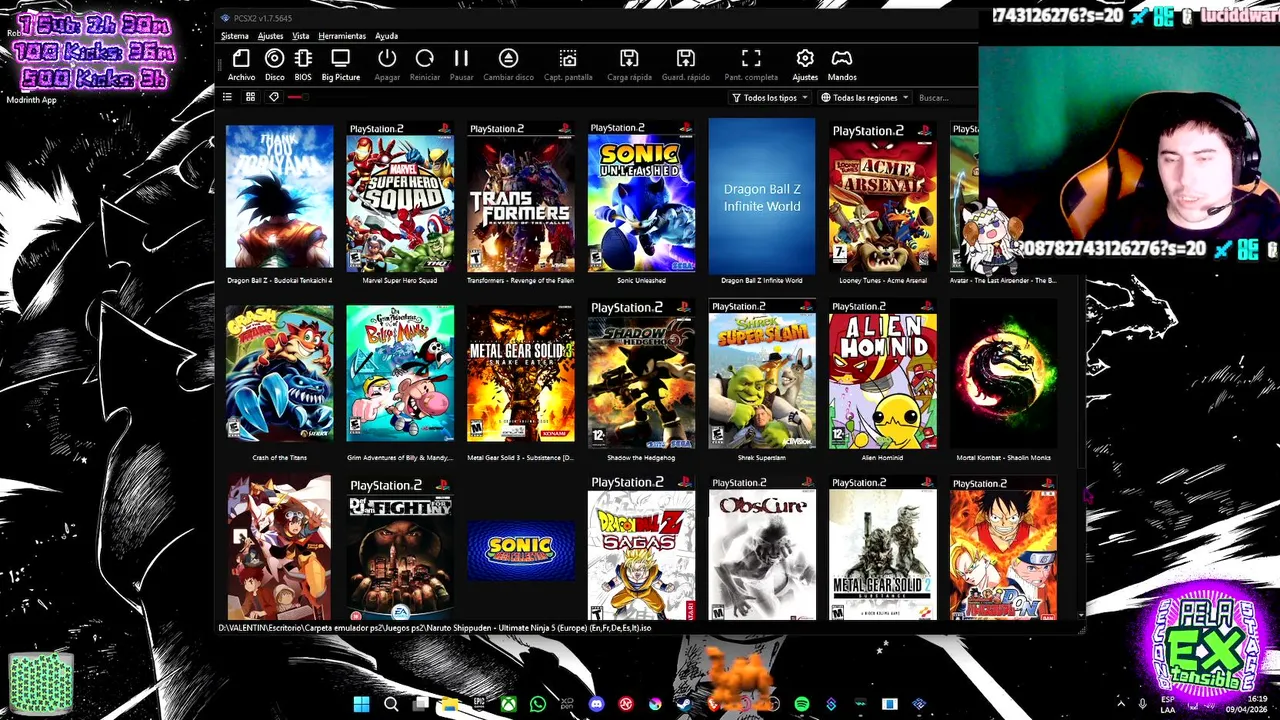Launch Big Picture mode
This screenshot has height=720, width=1280.
tap(341, 65)
